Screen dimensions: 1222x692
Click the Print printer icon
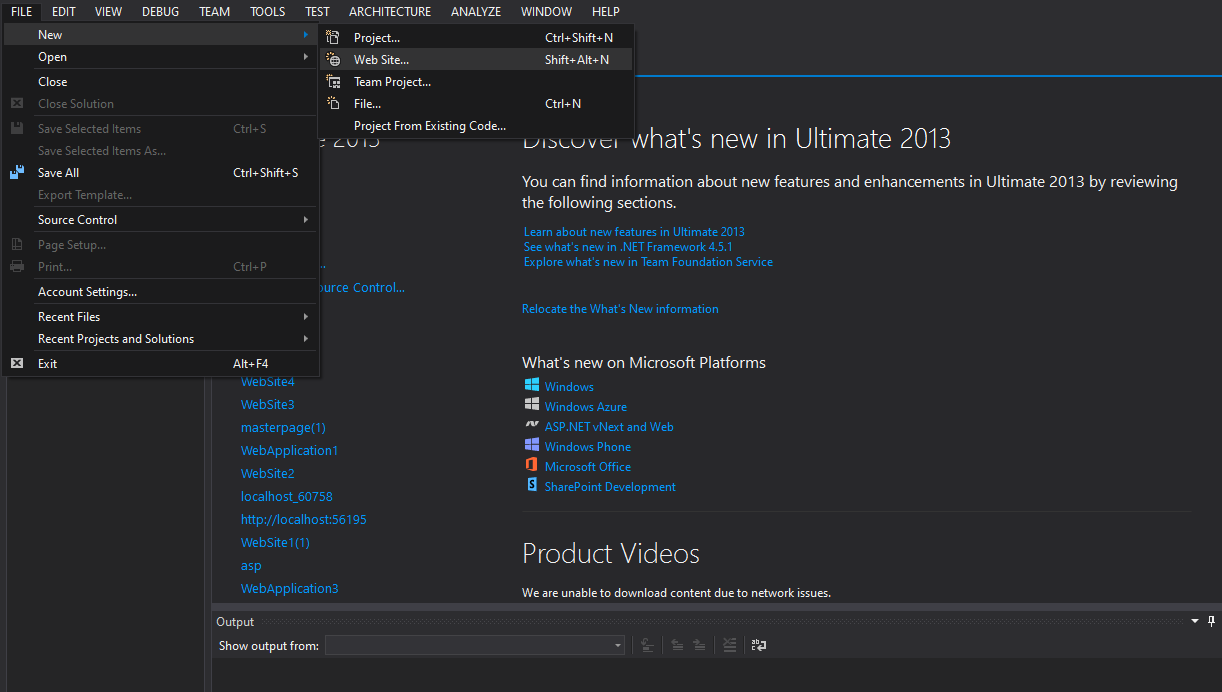pyautogui.click(x=17, y=266)
